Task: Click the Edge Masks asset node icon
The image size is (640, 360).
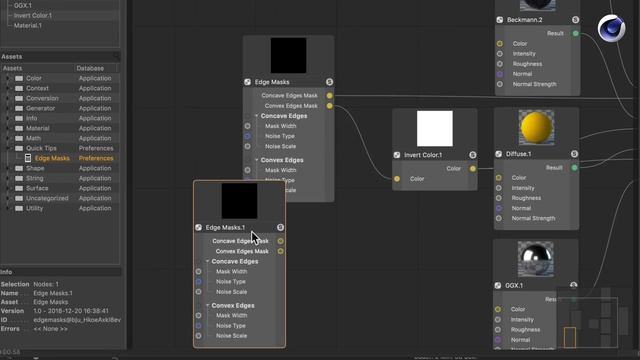Action: click(28, 158)
